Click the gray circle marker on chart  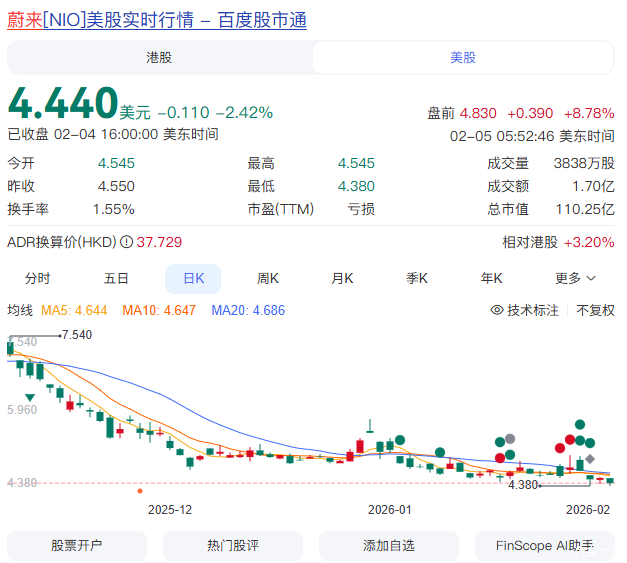tap(510, 438)
